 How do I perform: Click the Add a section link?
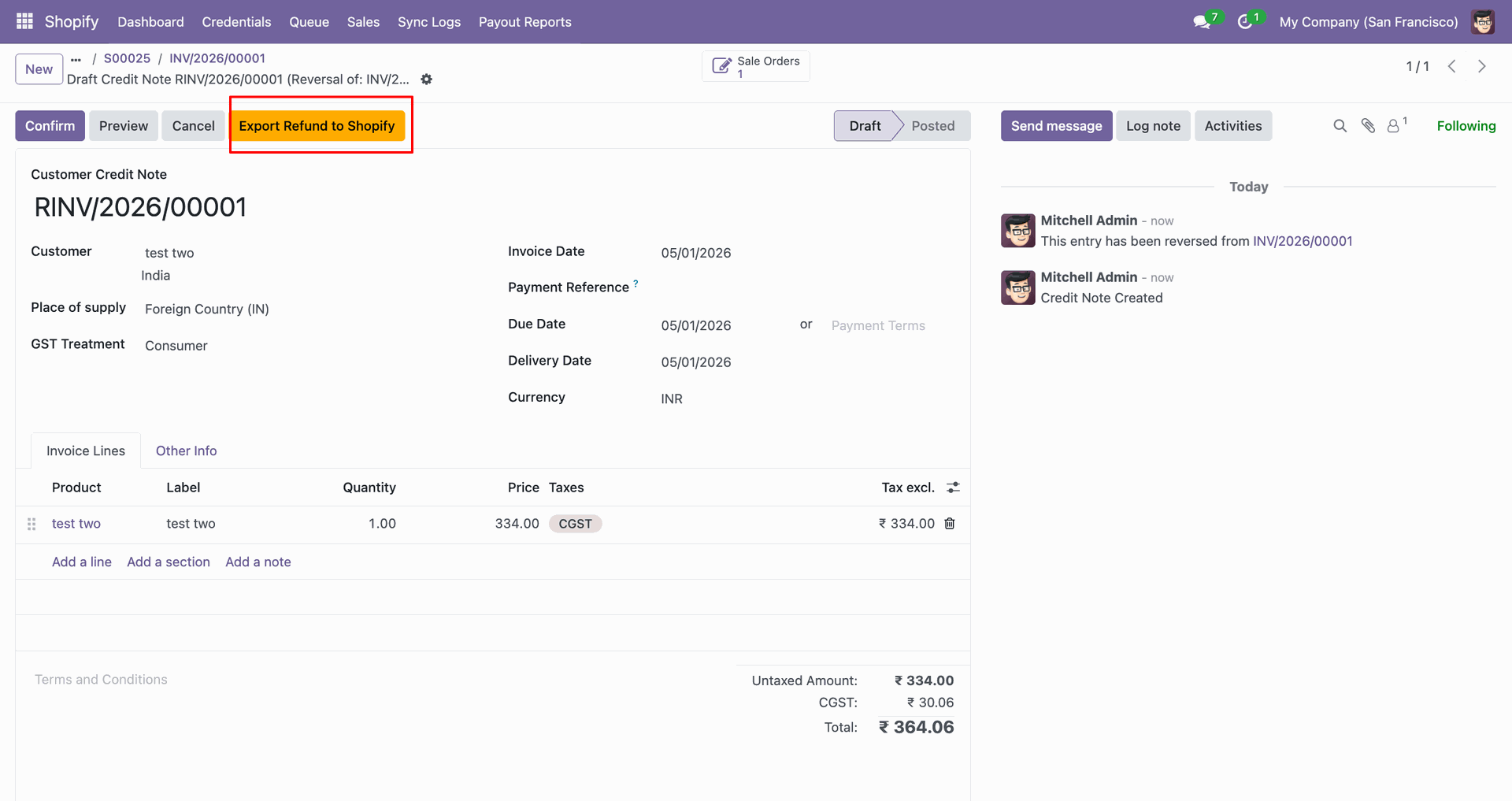169,562
